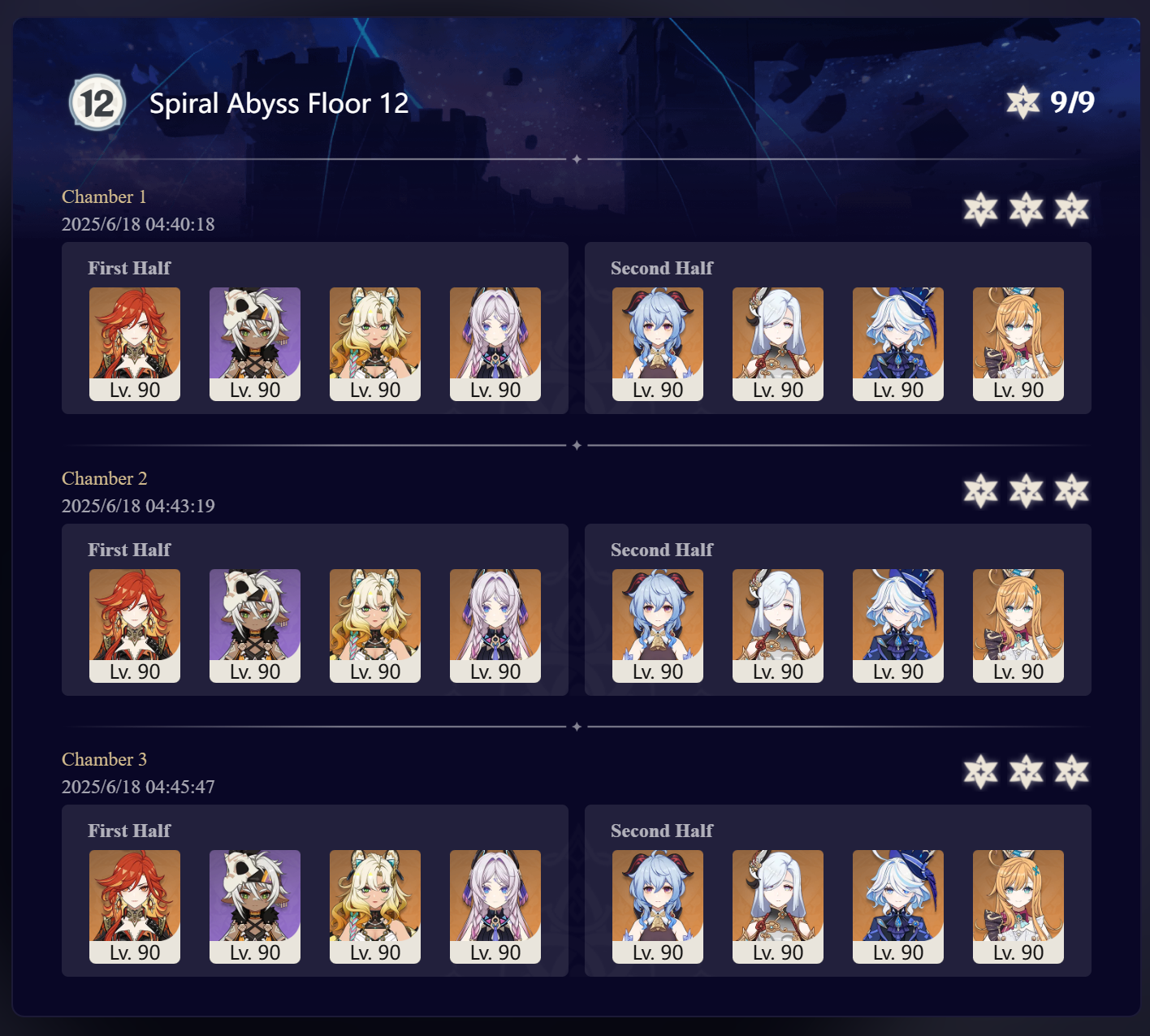
Task: Click the Chamber 3 timestamp text
Action: tap(138, 787)
